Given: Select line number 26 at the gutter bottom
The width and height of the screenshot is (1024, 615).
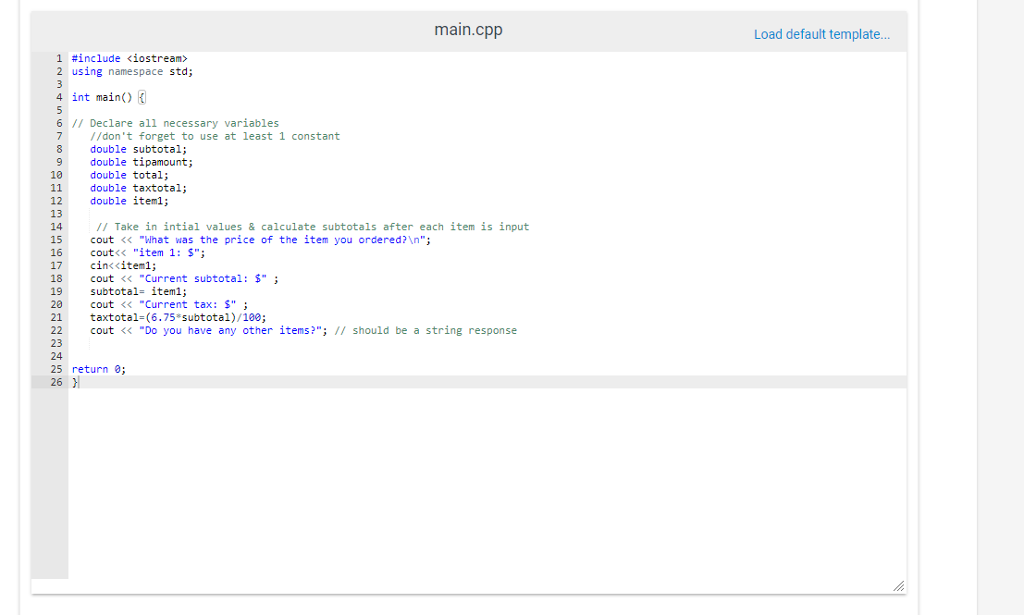Looking at the screenshot, I should 56,381.
